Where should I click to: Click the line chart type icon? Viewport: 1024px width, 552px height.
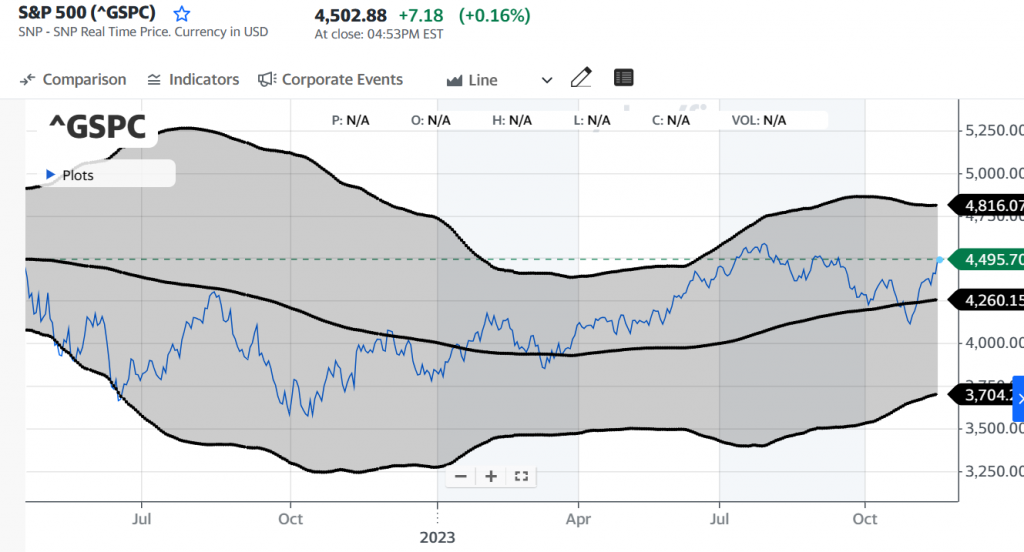(455, 80)
